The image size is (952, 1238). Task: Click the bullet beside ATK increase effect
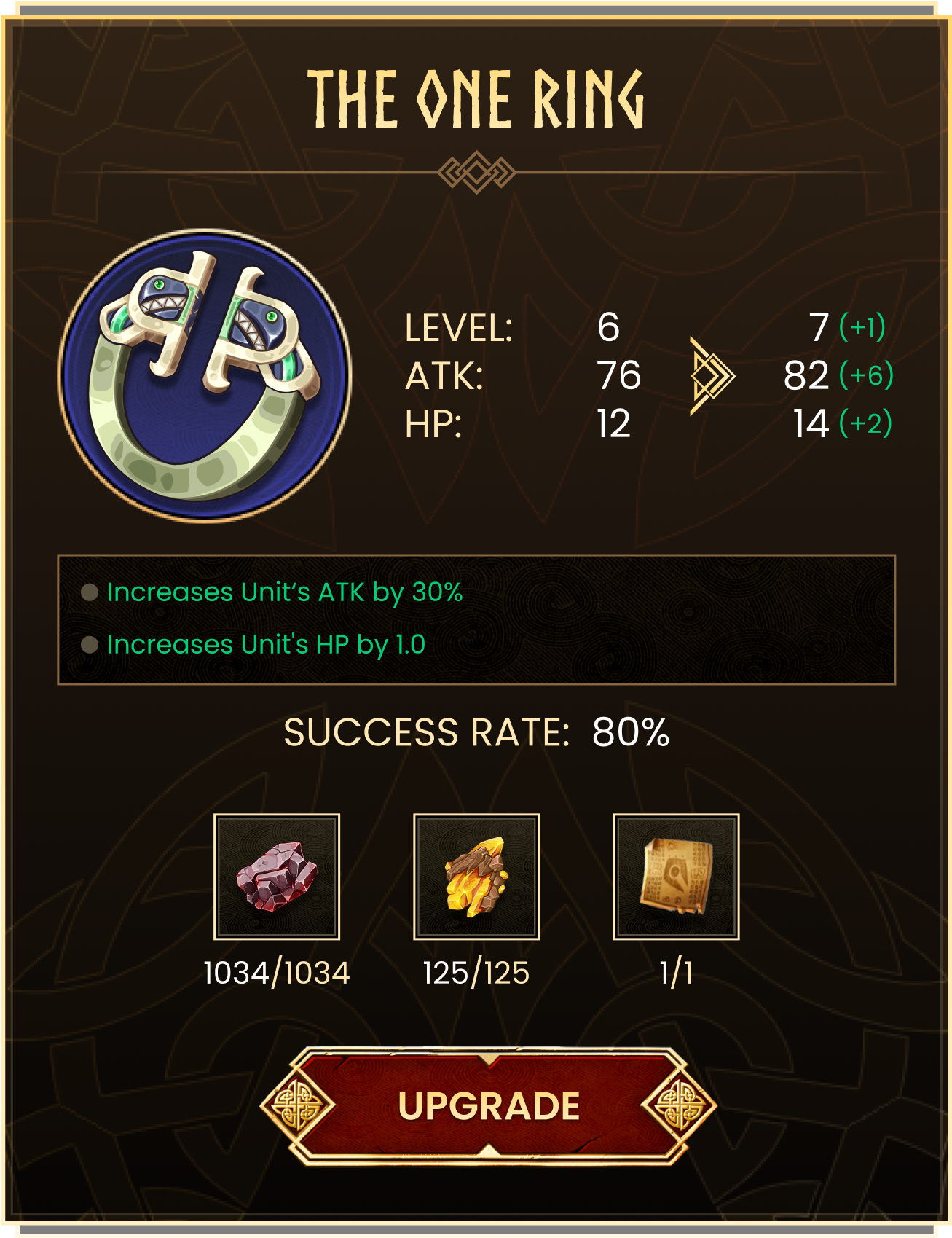coord(90,592)
